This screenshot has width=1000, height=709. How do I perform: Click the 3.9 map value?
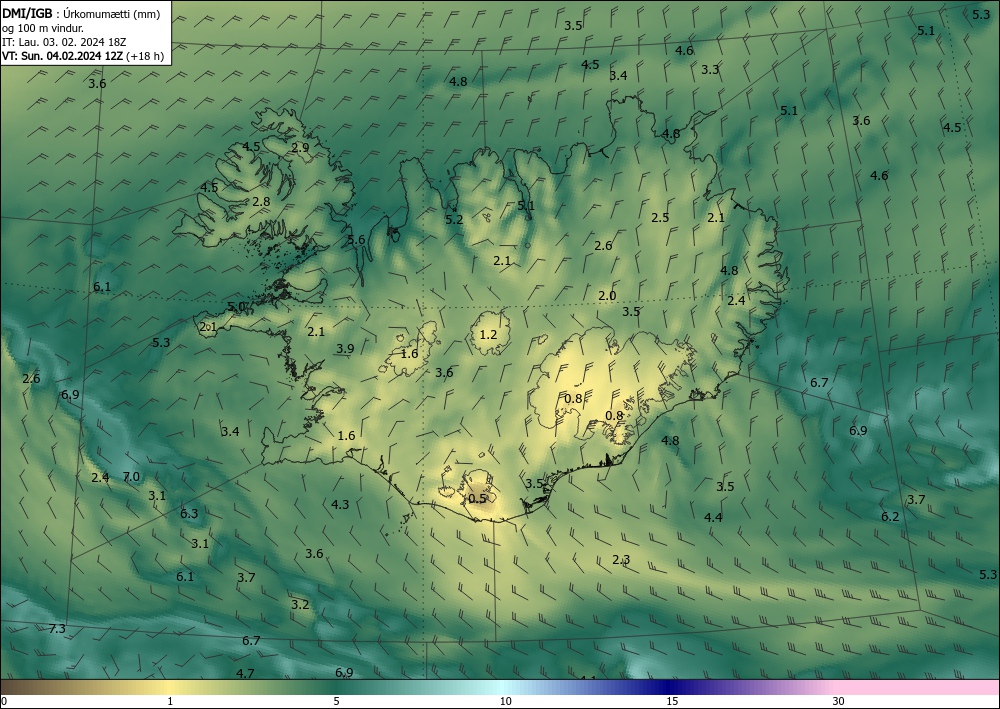[x=345, y=348]
